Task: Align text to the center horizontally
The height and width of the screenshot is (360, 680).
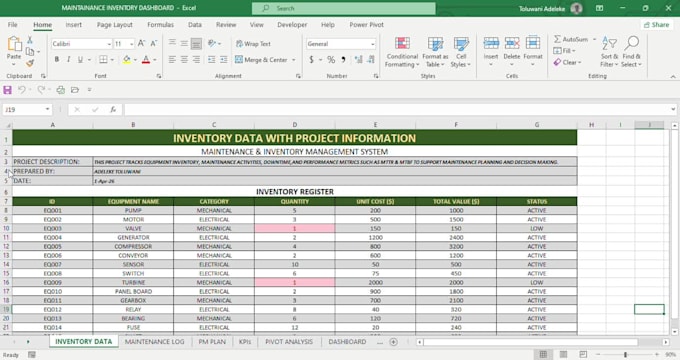Action: (x=184, y=59)
